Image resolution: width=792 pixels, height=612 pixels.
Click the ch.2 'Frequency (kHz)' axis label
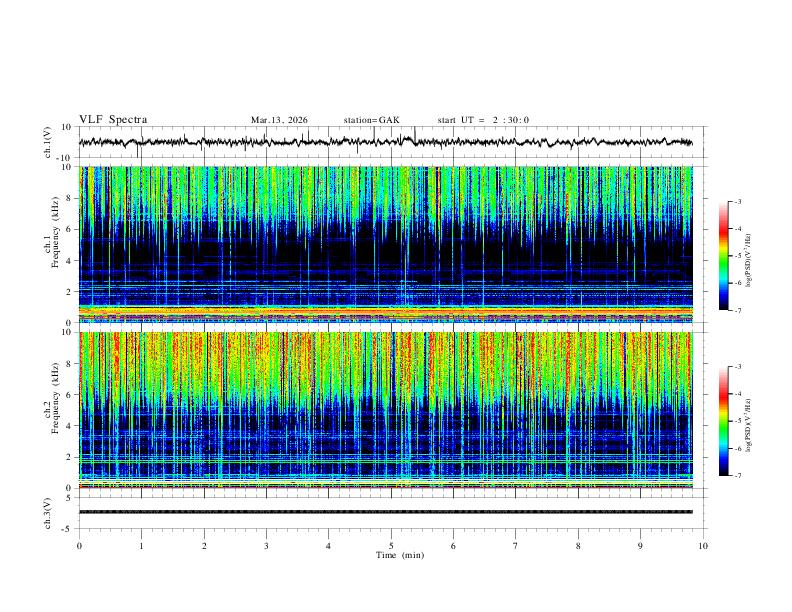[x=55, y=398]
